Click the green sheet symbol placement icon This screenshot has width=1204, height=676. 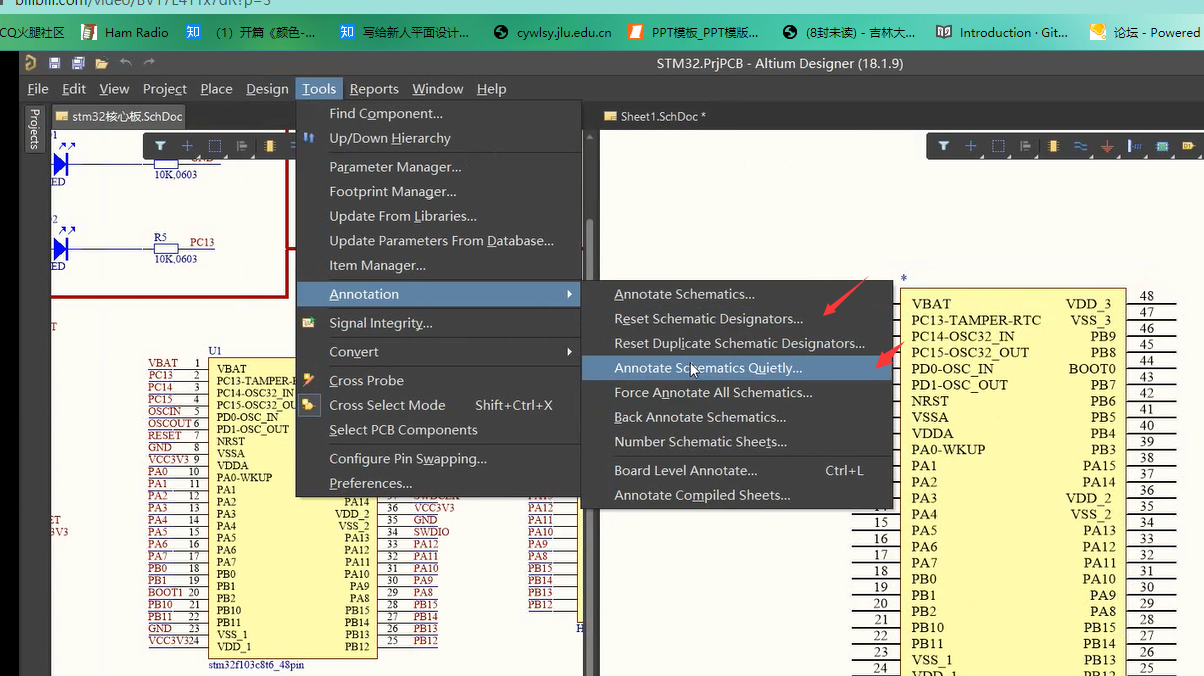click(1163, 145)
